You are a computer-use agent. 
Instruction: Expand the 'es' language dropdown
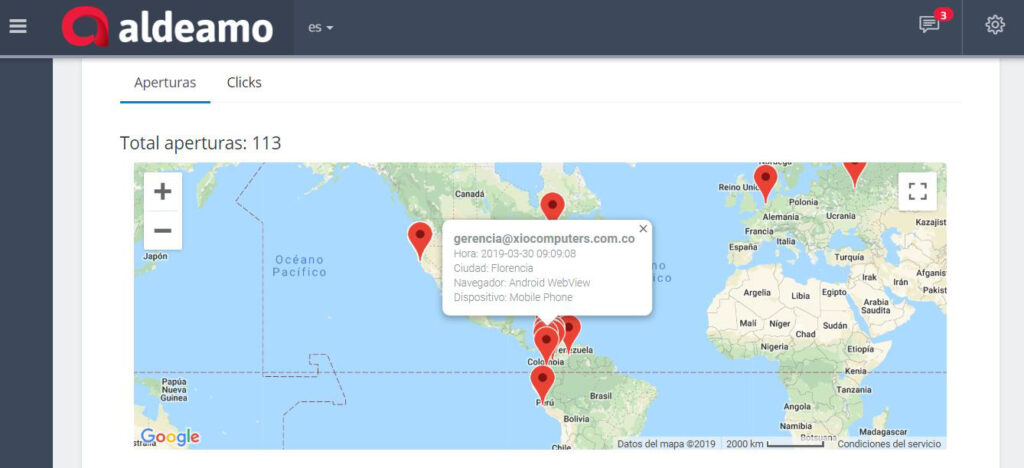click(320, 27)
